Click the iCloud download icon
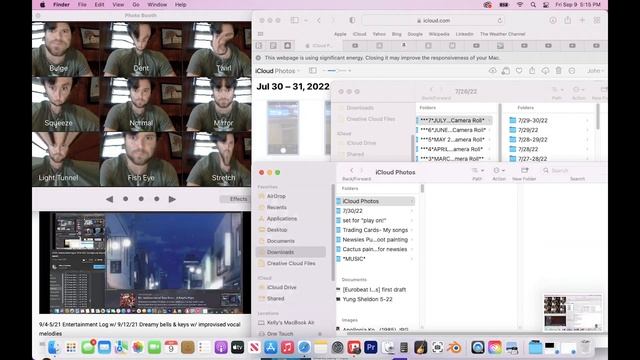Image resolution: width=640 pixels, height=360 pixels. tap(545, 71)
